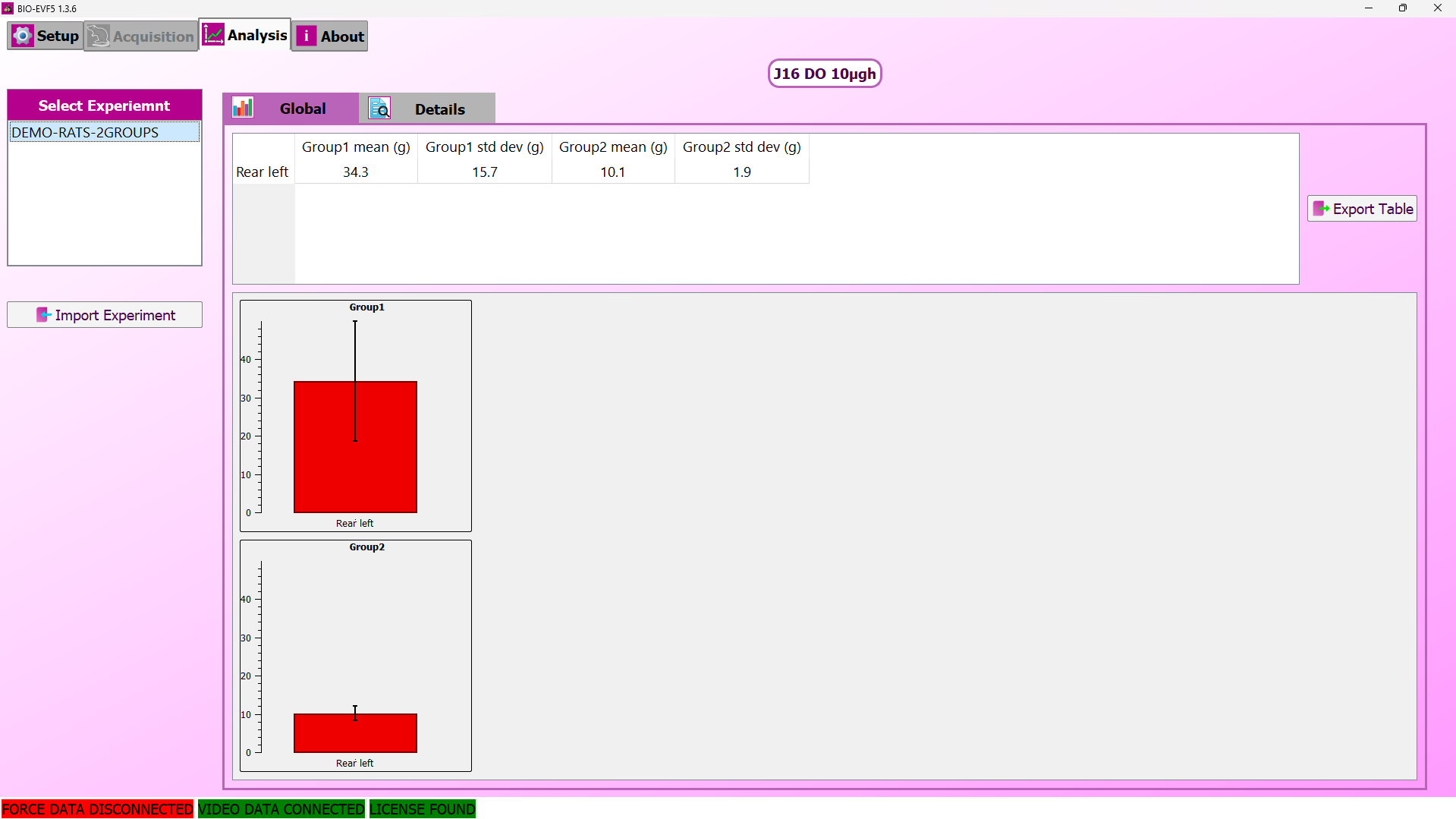Click the Group2 std dev column header
Screen dimensions: 1456x819
[741, 146]
